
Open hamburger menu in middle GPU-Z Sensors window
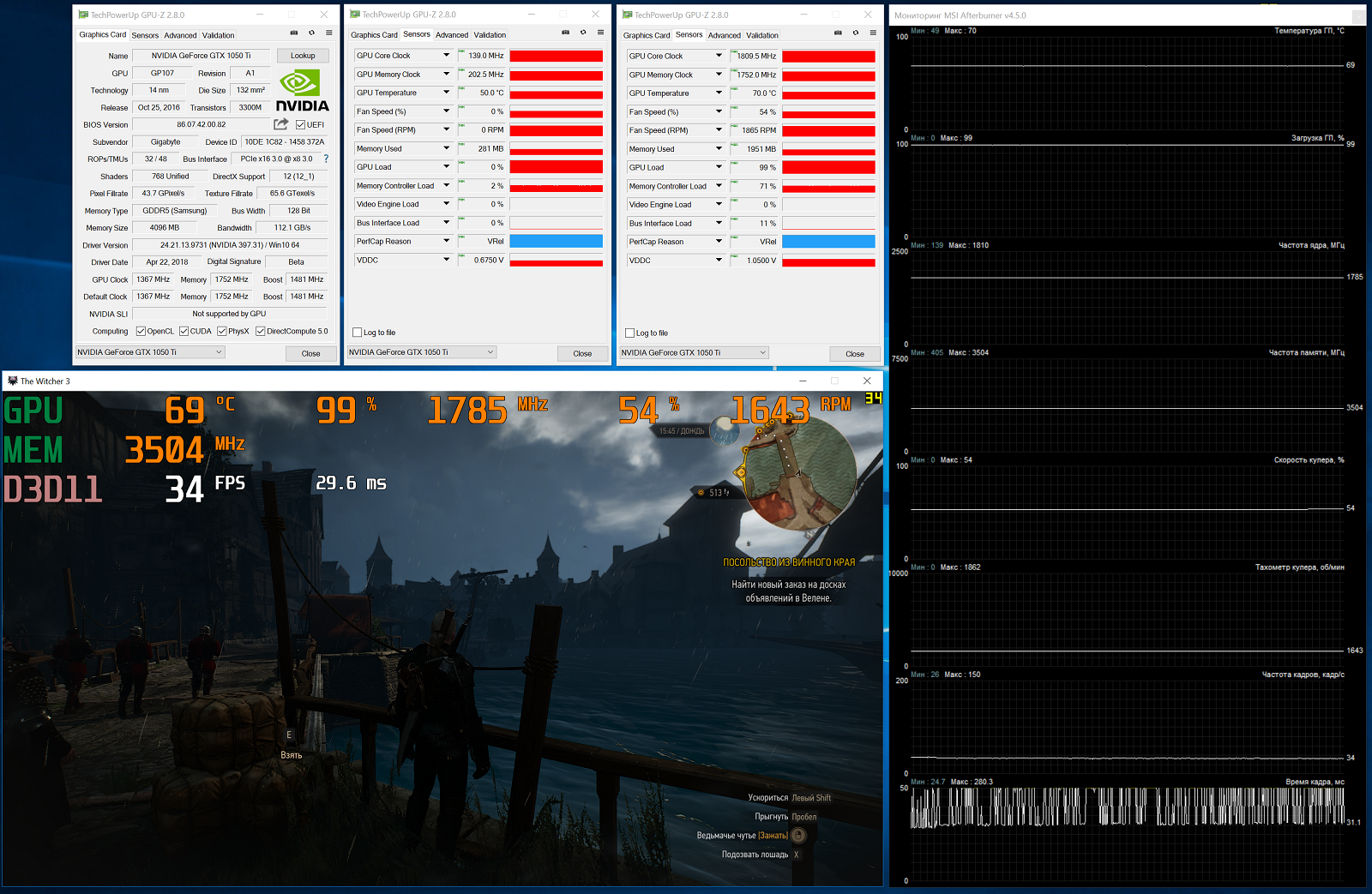(x=600, y=33)
